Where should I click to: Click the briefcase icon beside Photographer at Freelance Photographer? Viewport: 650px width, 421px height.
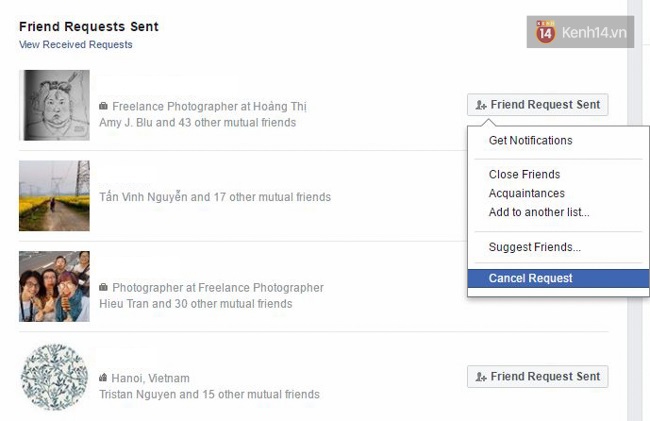coord(103,287)
